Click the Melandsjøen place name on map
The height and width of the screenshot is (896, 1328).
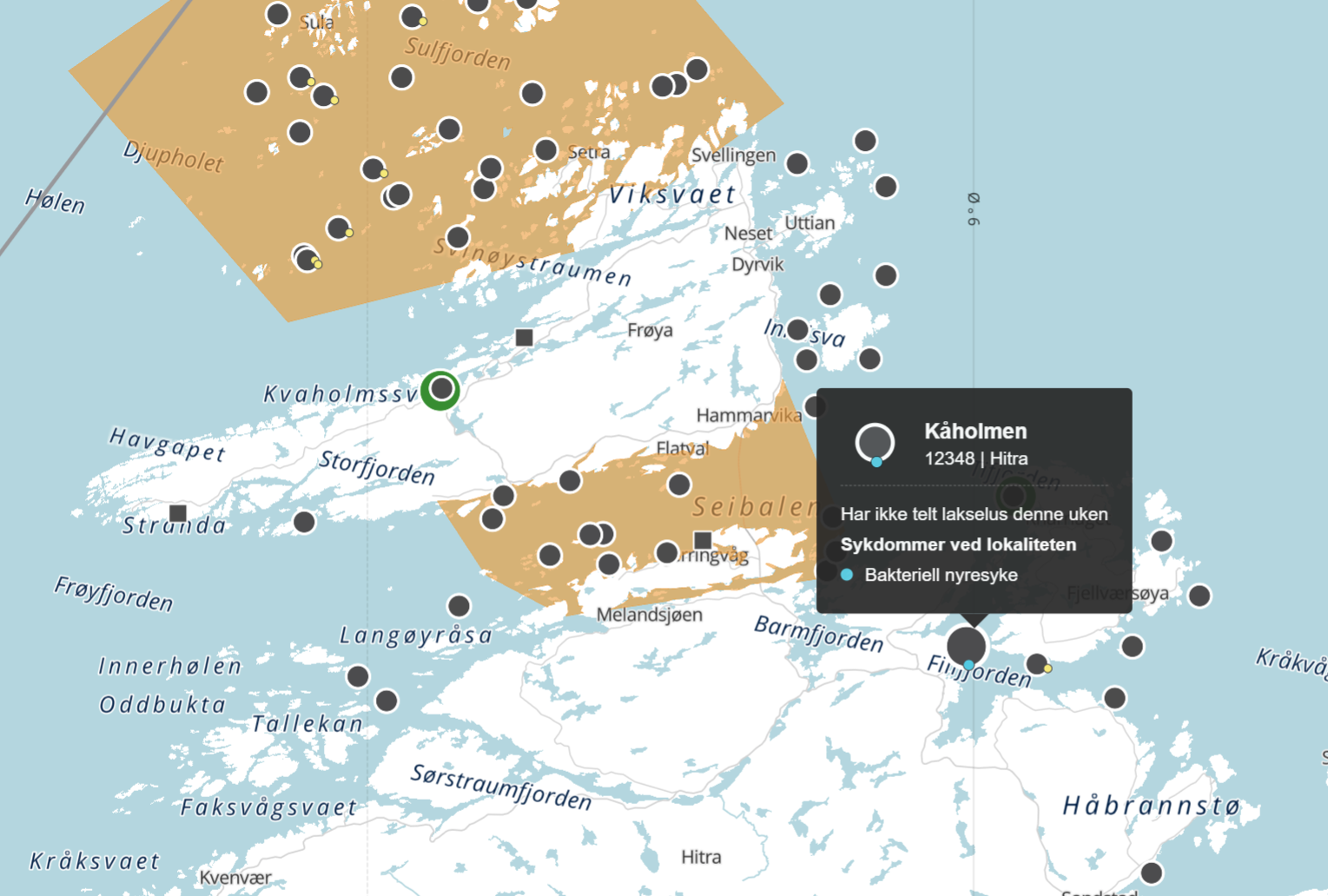coord(649,615)
